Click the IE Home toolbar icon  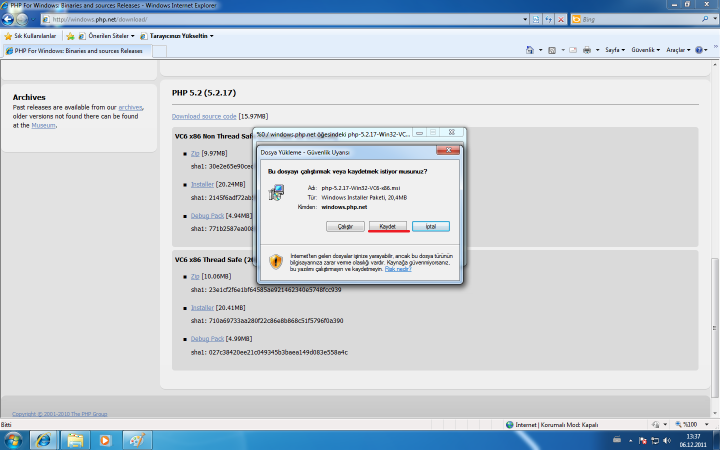[x=527, y=50]
